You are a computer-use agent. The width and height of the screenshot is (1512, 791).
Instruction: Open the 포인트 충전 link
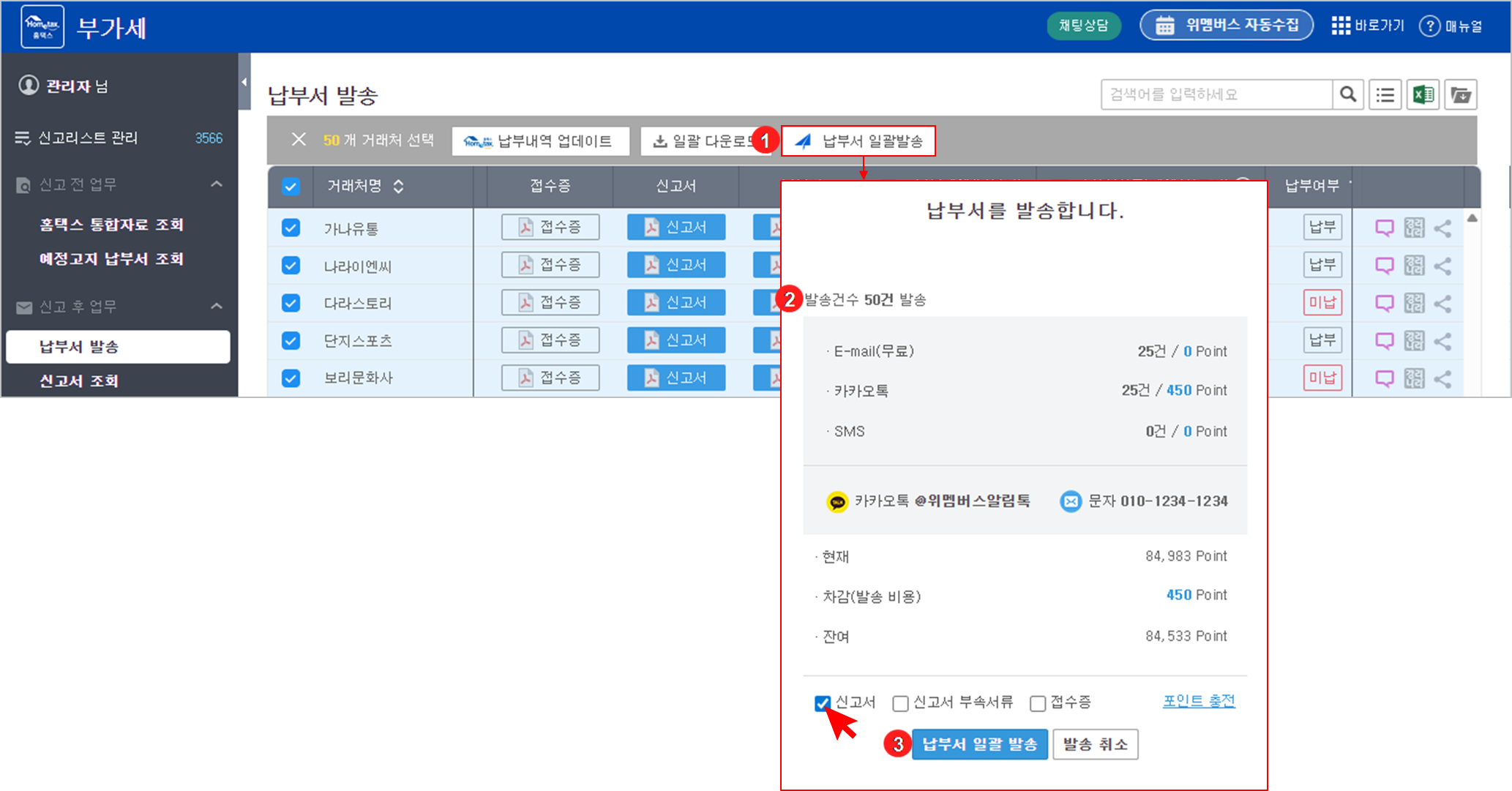pos(1198,701)
